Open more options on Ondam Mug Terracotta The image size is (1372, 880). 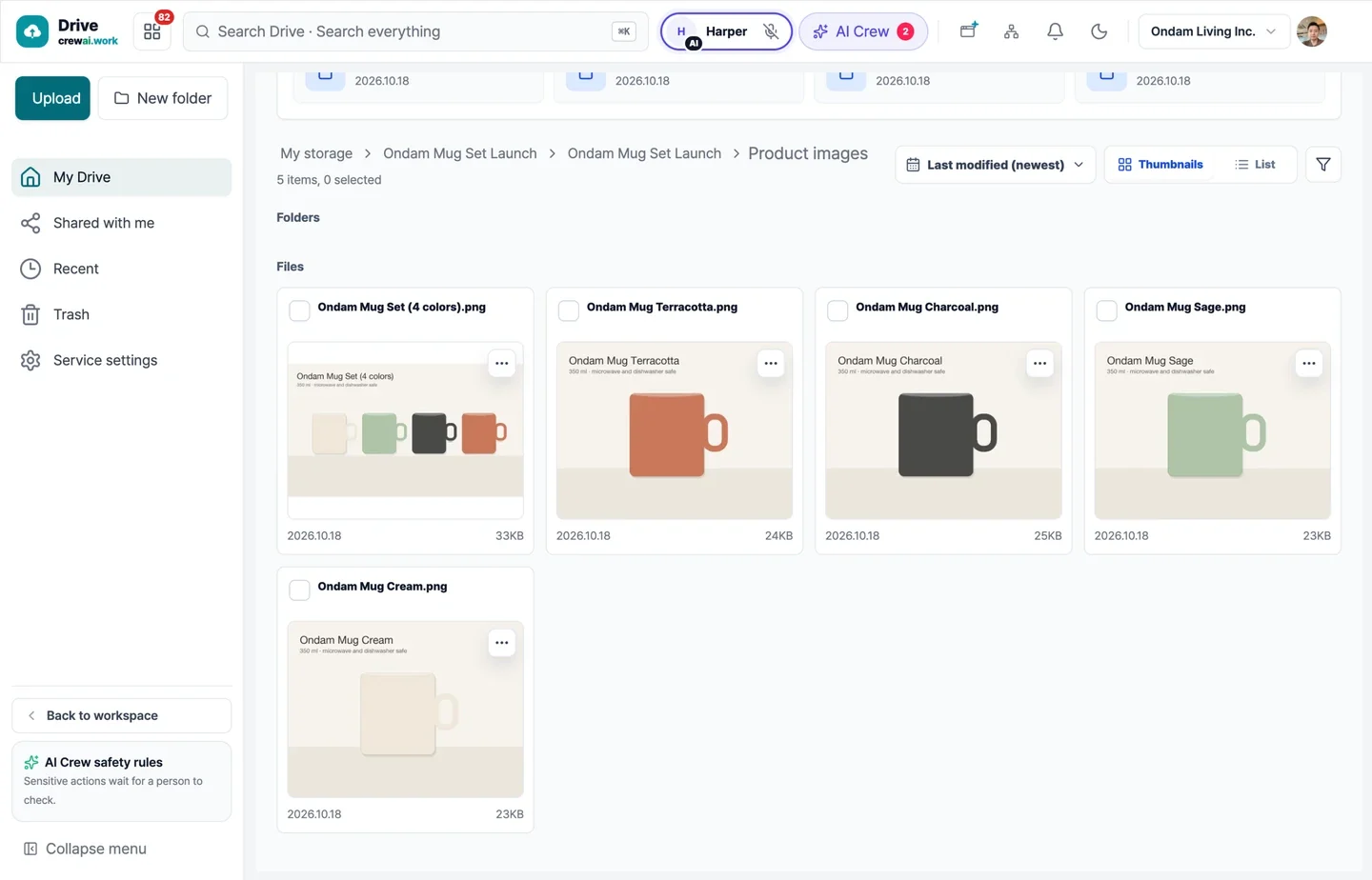[771, 363]
